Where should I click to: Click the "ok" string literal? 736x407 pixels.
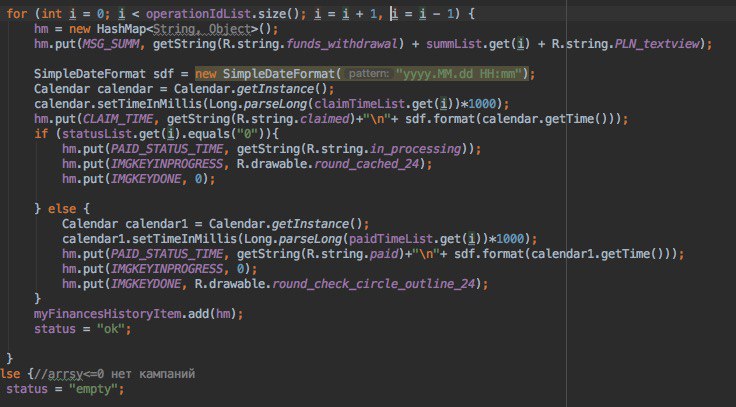coord(111,329)
